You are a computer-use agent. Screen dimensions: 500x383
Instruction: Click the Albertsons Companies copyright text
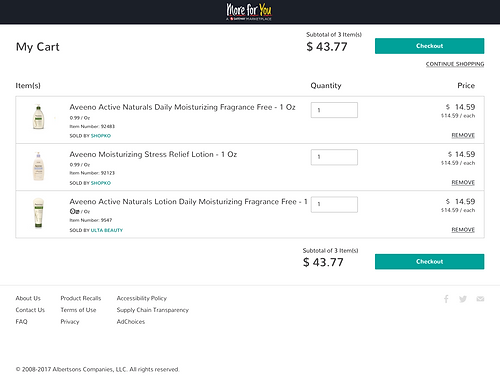tap(97, 369)
